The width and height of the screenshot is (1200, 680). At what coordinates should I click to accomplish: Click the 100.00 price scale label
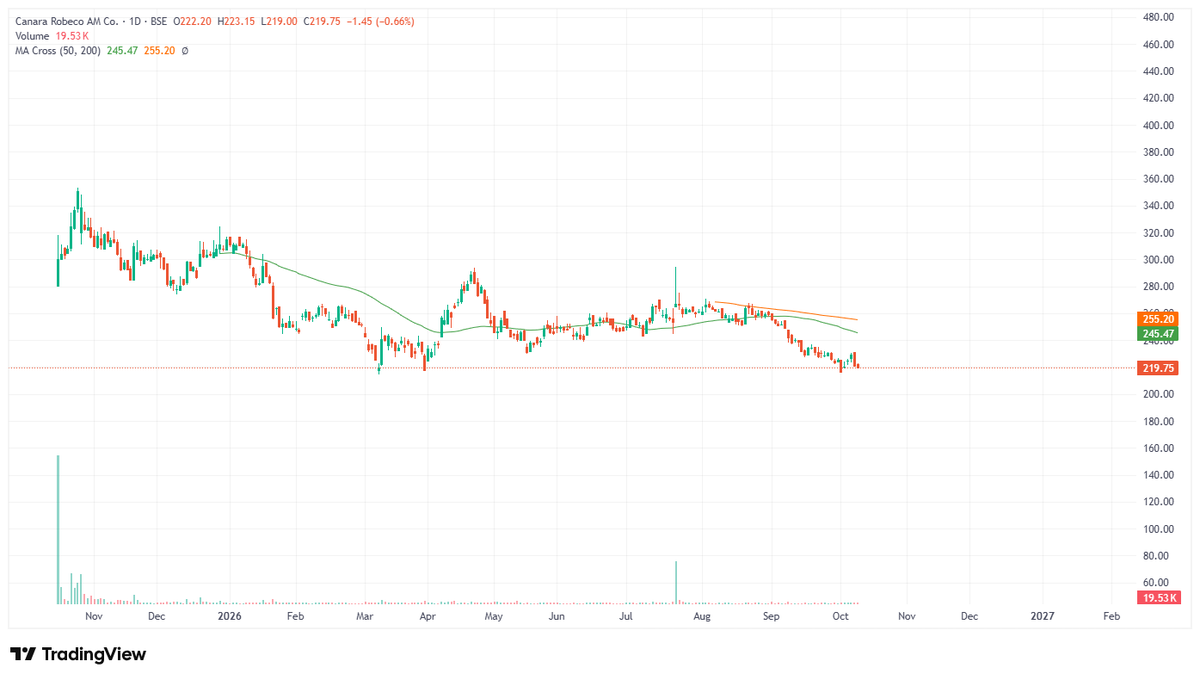tap(1158, 529)
